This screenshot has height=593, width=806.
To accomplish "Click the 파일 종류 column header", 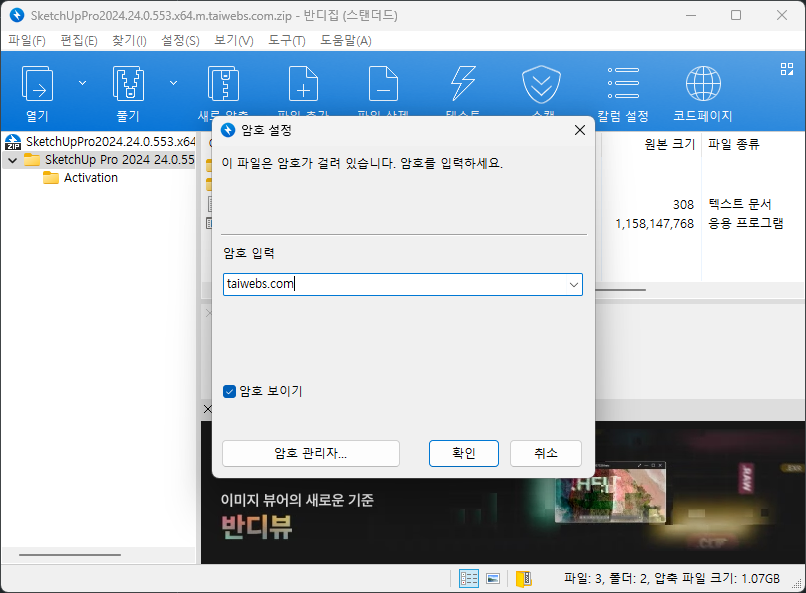I will pyautogui.click(x=734, y=144).
